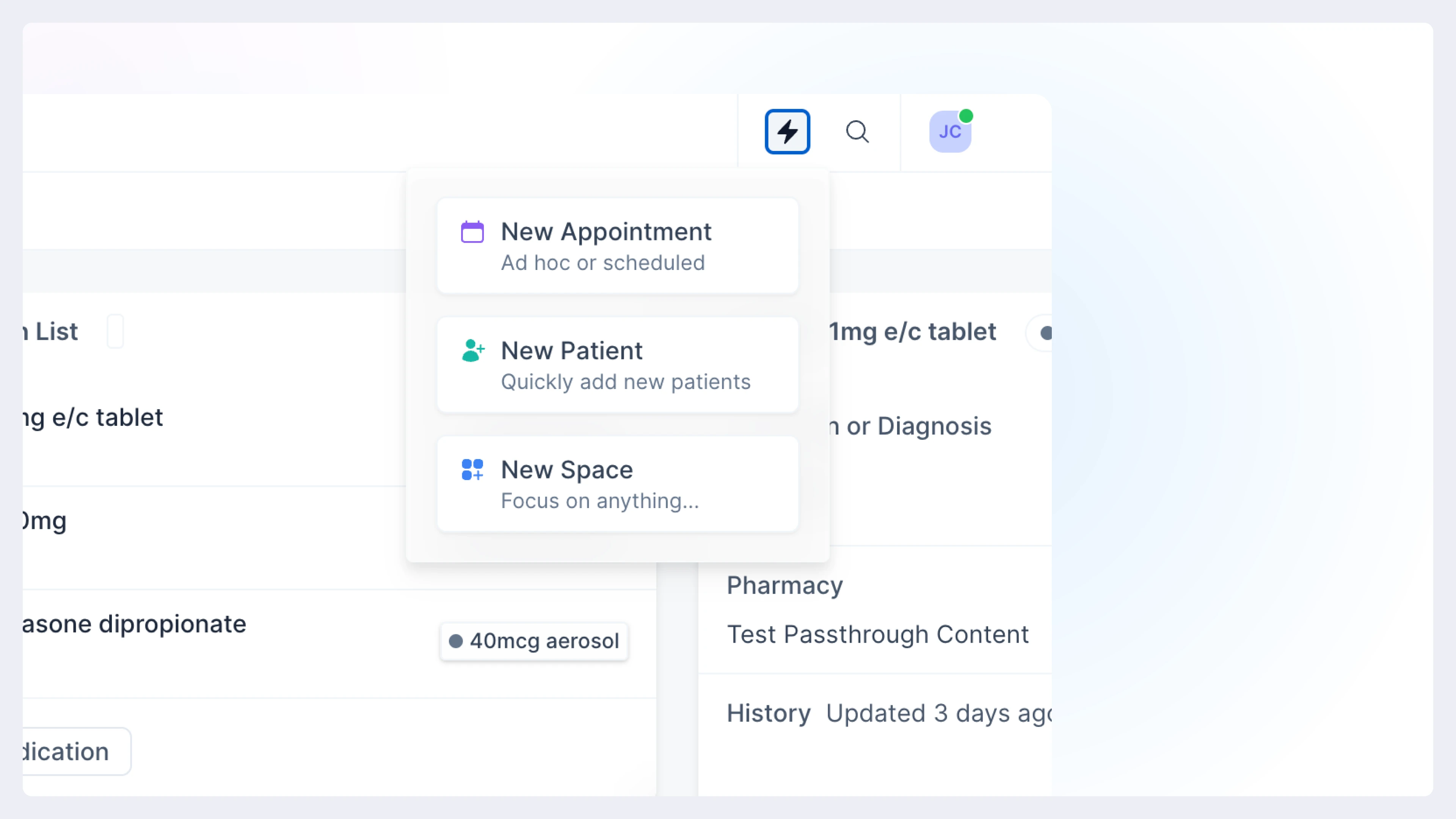Click the 40mcg aerosol badge

(x=534, y=641)
